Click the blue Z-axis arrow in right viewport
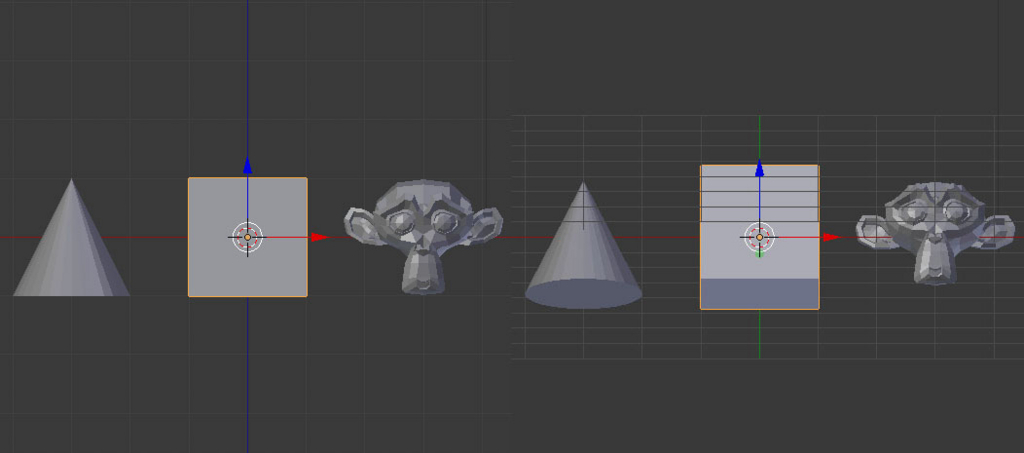The image size is (1024, 453). pyautogui.click(x=760, y=168)
